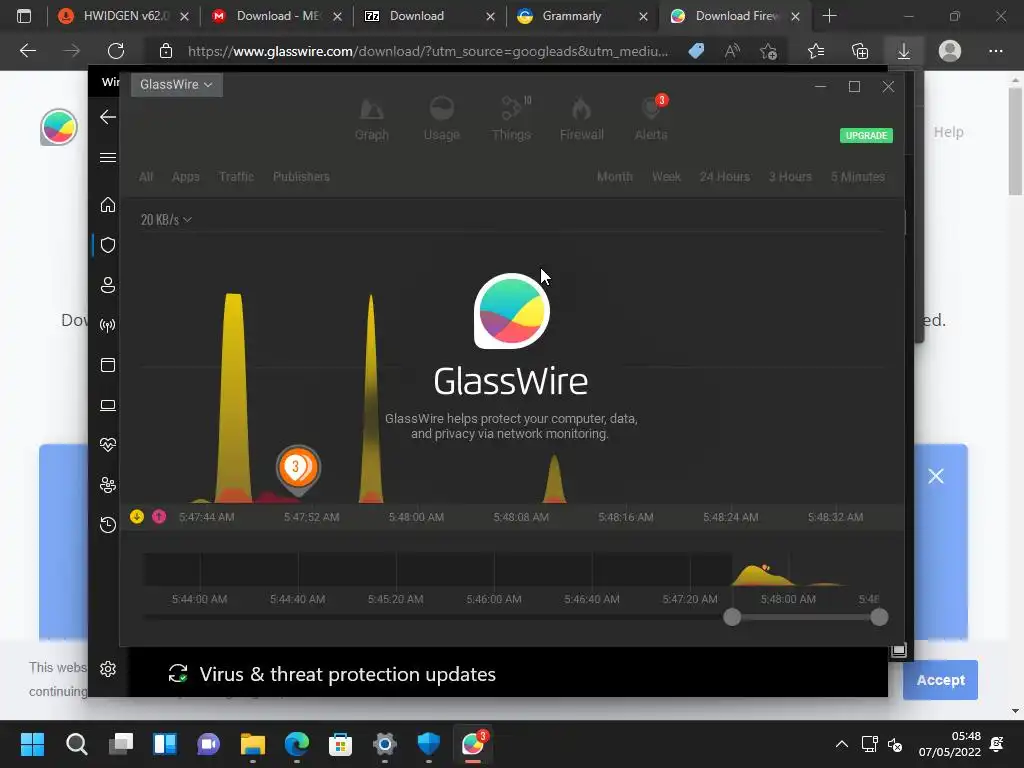Switch to the Grammarly browser tab
The height and width of the screenshot is (768, 1024).
[x=583, y=16]
